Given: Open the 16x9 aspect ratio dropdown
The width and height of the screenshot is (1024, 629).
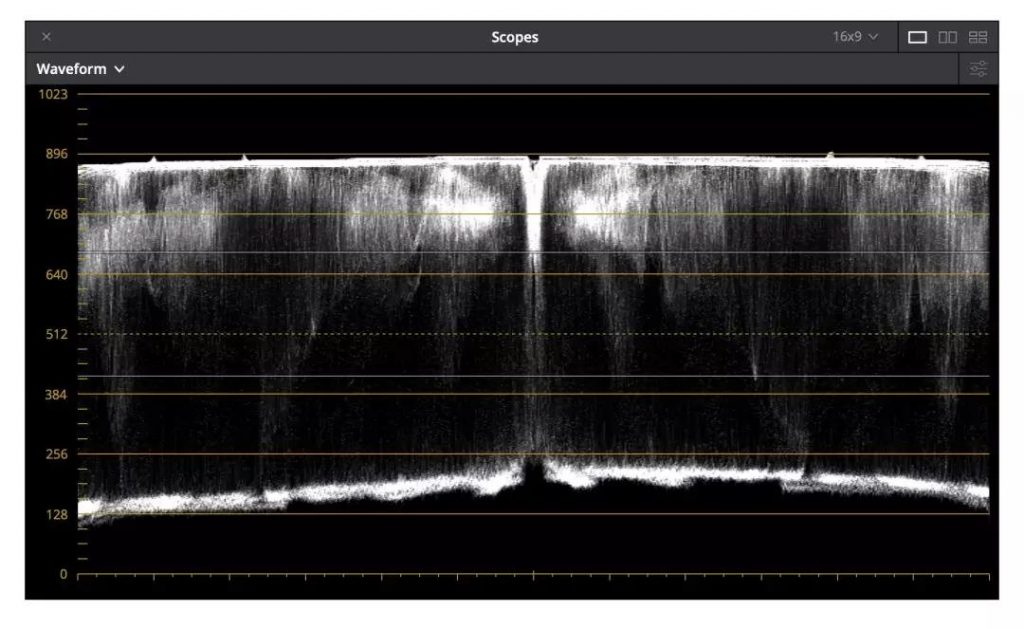Looking at the screenshot, I should [855, 37].
